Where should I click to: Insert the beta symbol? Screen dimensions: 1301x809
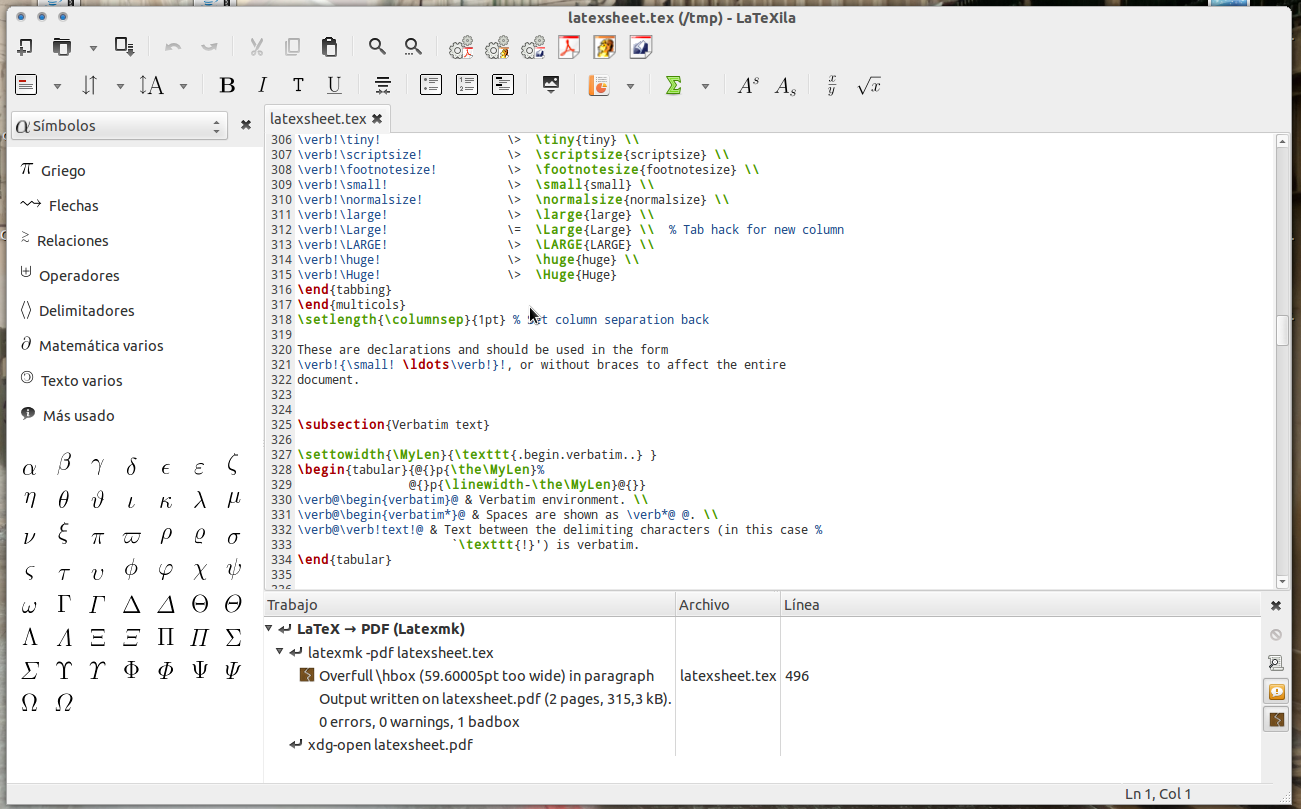pos(64,463)
